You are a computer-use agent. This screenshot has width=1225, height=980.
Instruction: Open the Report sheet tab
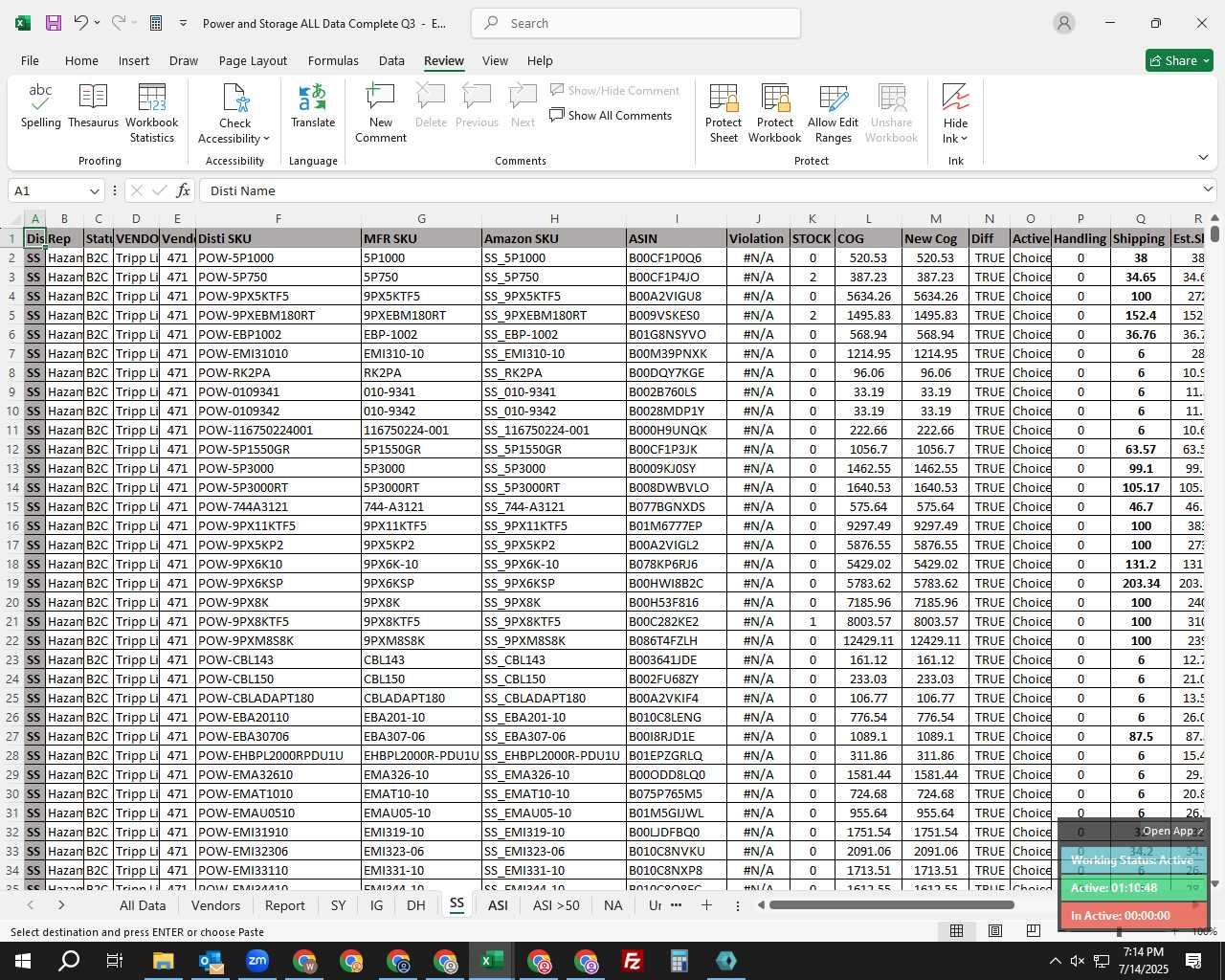[285, 905]
